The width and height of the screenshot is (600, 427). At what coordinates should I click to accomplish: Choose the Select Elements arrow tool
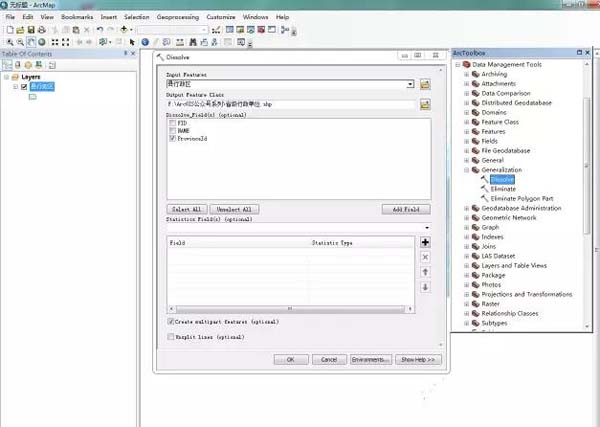pyautogui.click(x=132, y=42)
